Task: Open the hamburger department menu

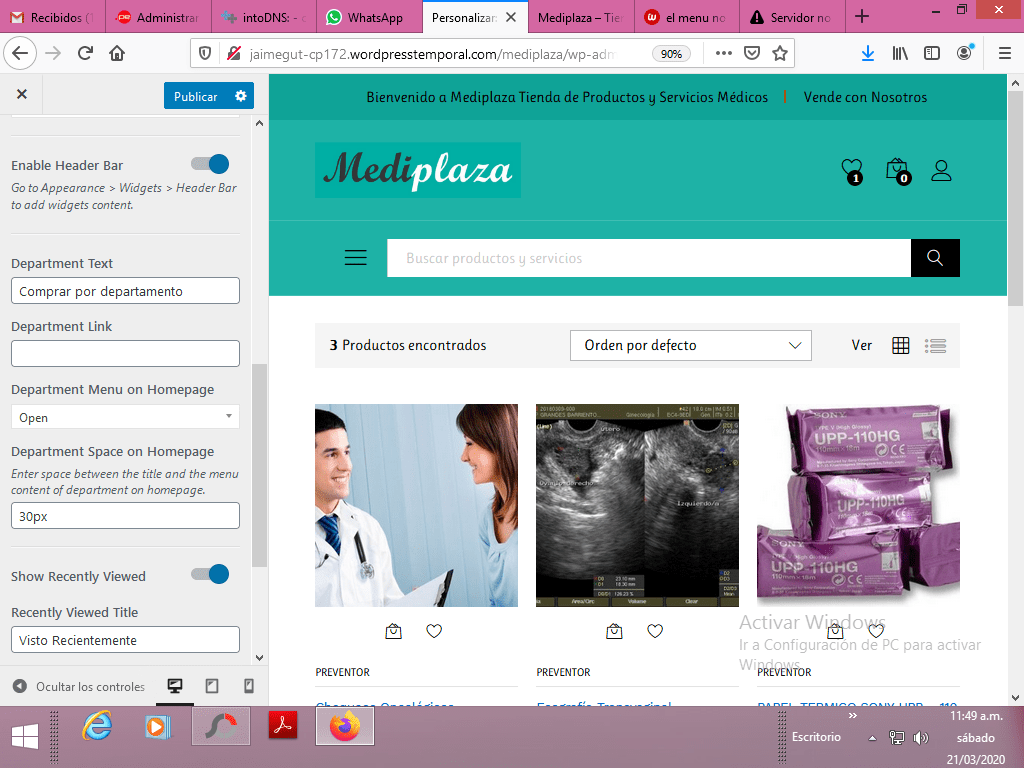Action: pos(356,257)
